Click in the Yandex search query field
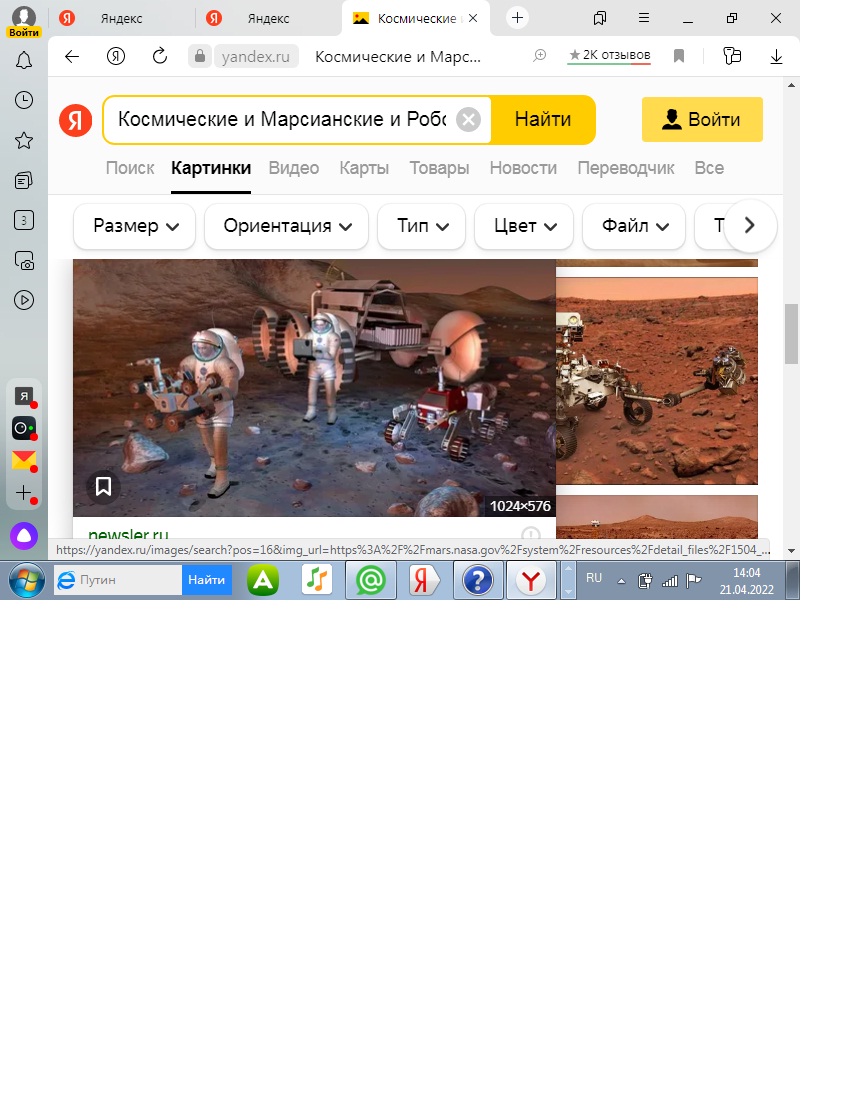 [x=282, y=119]
